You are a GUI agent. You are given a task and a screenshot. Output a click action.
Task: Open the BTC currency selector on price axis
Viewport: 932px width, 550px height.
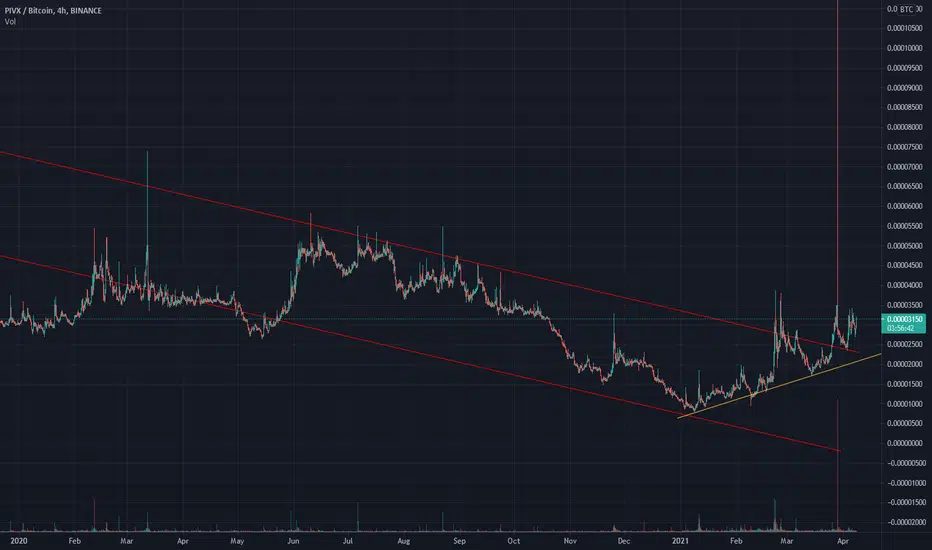click(x=906, y=9)
